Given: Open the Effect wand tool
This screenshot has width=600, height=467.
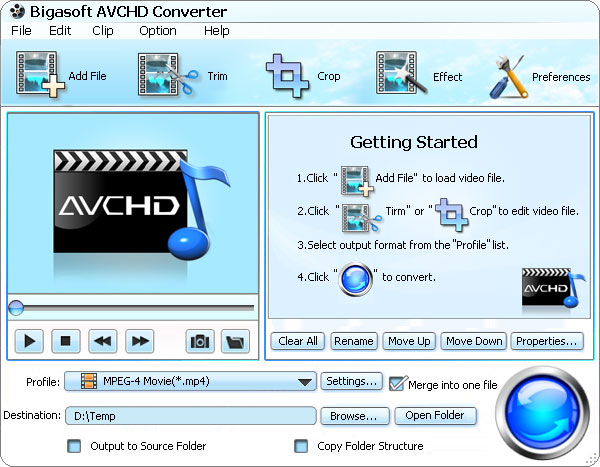Looking at the screenshot, I should point(401,73).
